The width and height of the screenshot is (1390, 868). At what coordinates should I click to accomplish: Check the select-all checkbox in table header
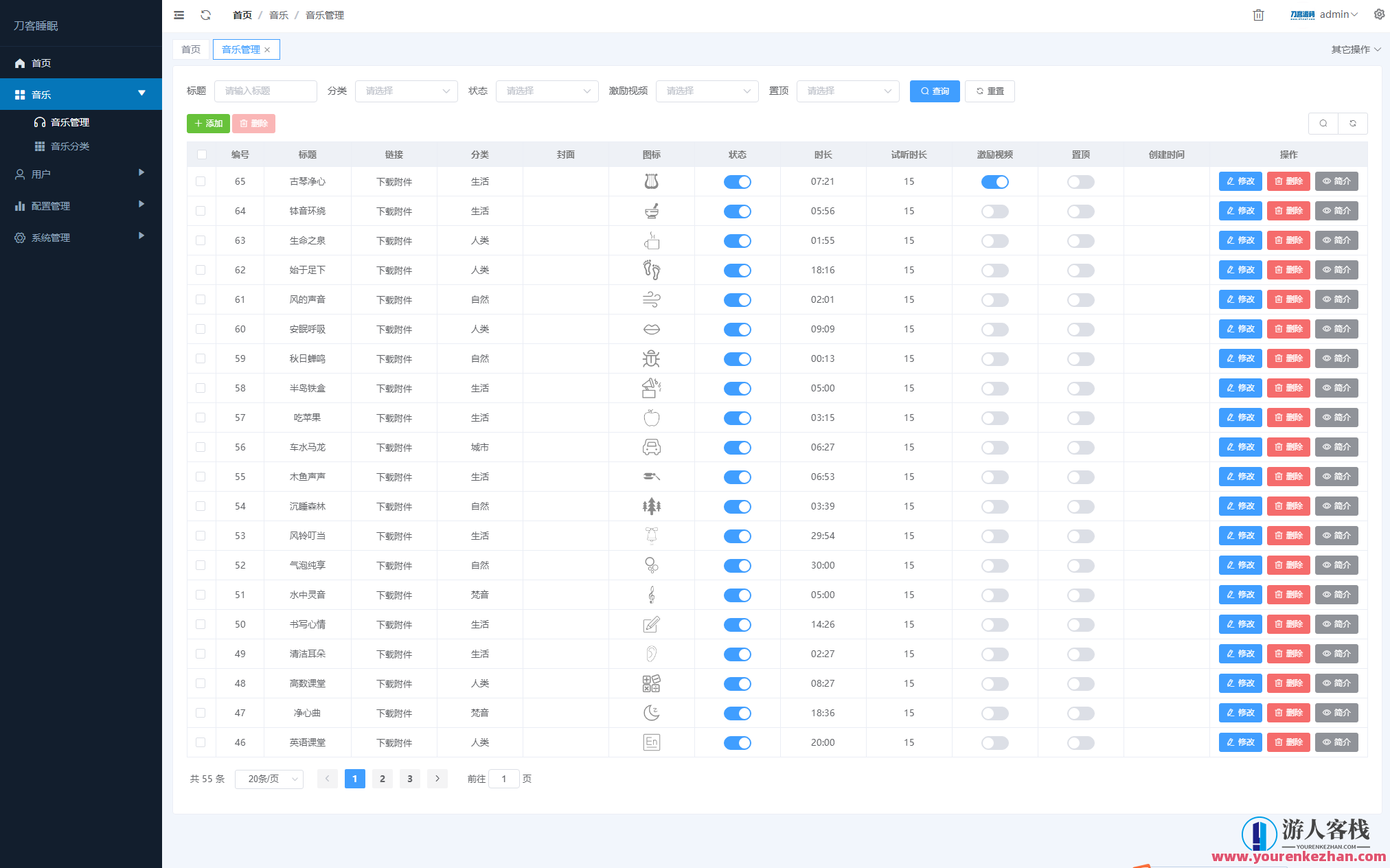[x=201, y=155]
